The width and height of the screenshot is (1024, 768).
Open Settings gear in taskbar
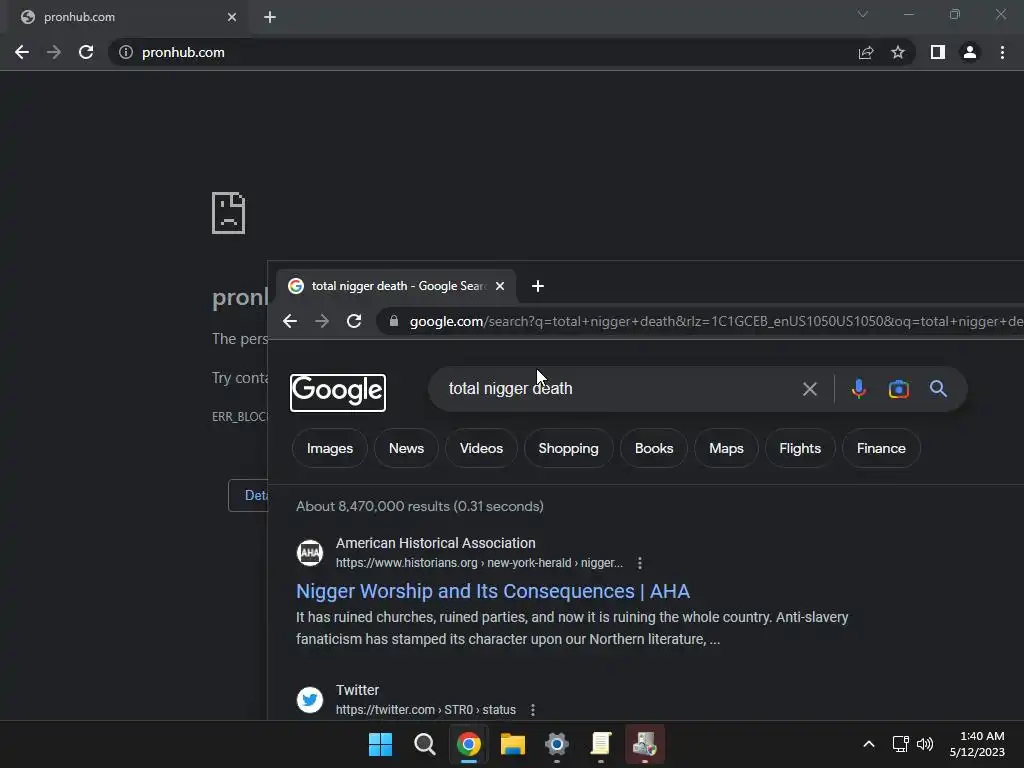pyautogui.click(x=556, y=744)
